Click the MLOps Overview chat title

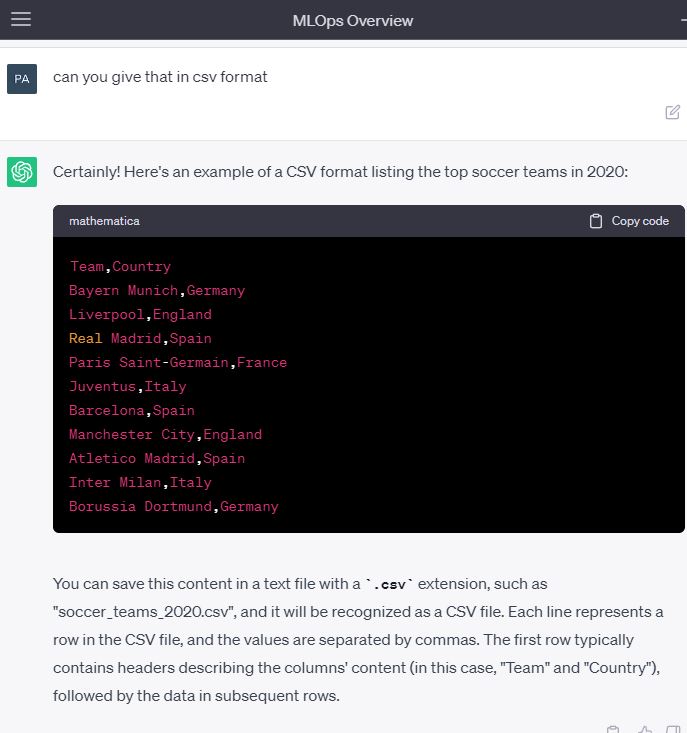353,21
